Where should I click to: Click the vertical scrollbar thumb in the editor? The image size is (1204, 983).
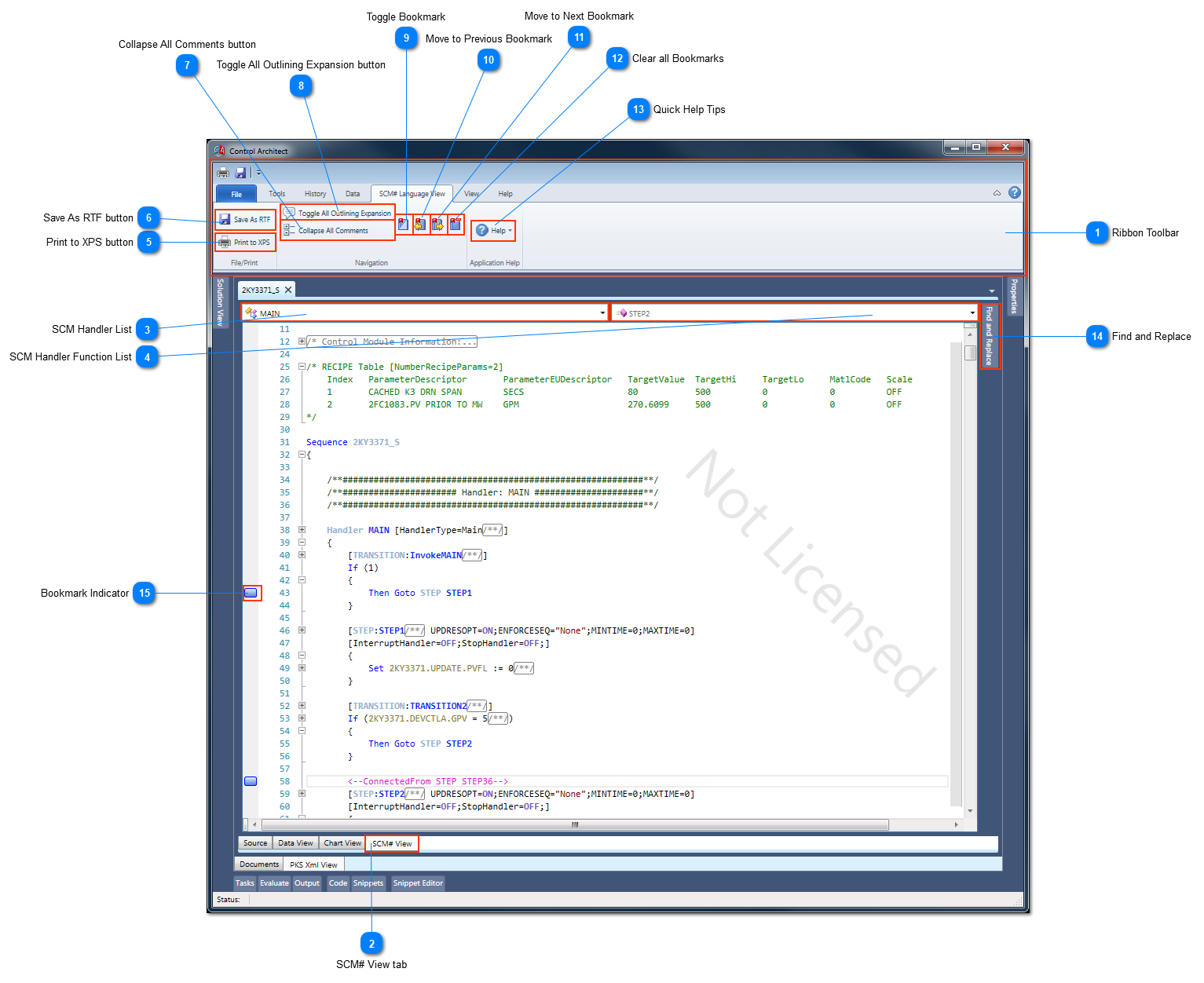tap(970, 353)
